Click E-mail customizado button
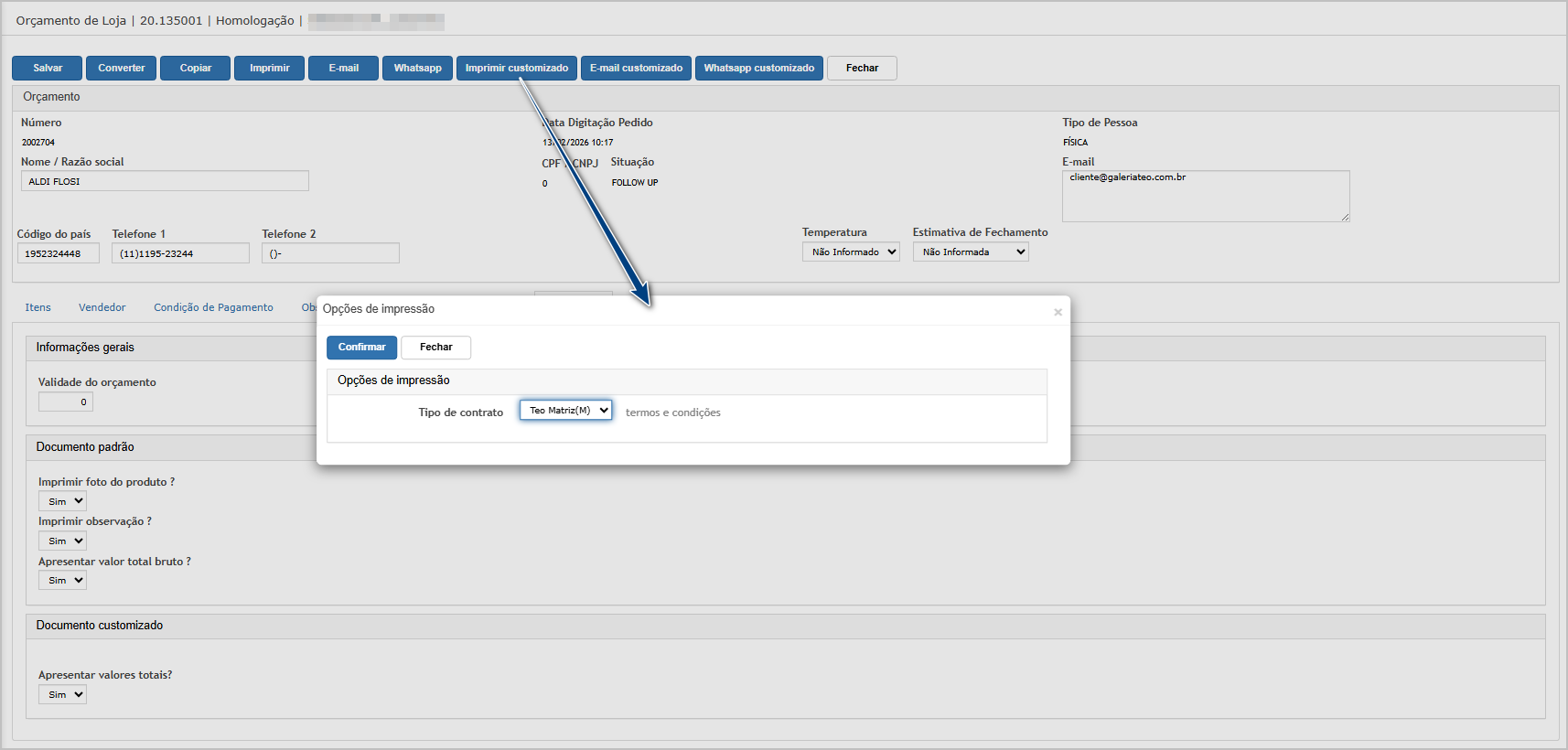This screenshot has width=1568, height=750. 636,69
